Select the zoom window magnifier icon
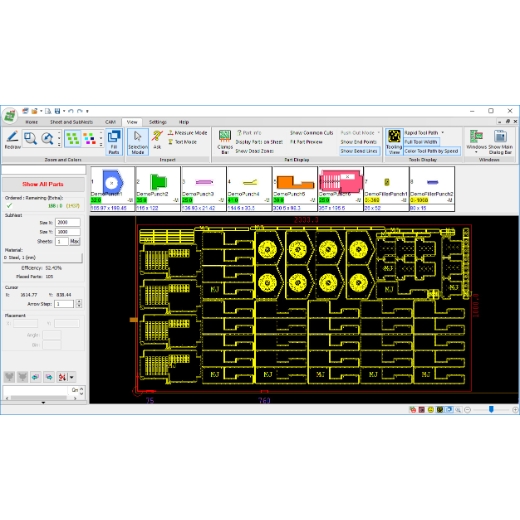 [30, 138]
